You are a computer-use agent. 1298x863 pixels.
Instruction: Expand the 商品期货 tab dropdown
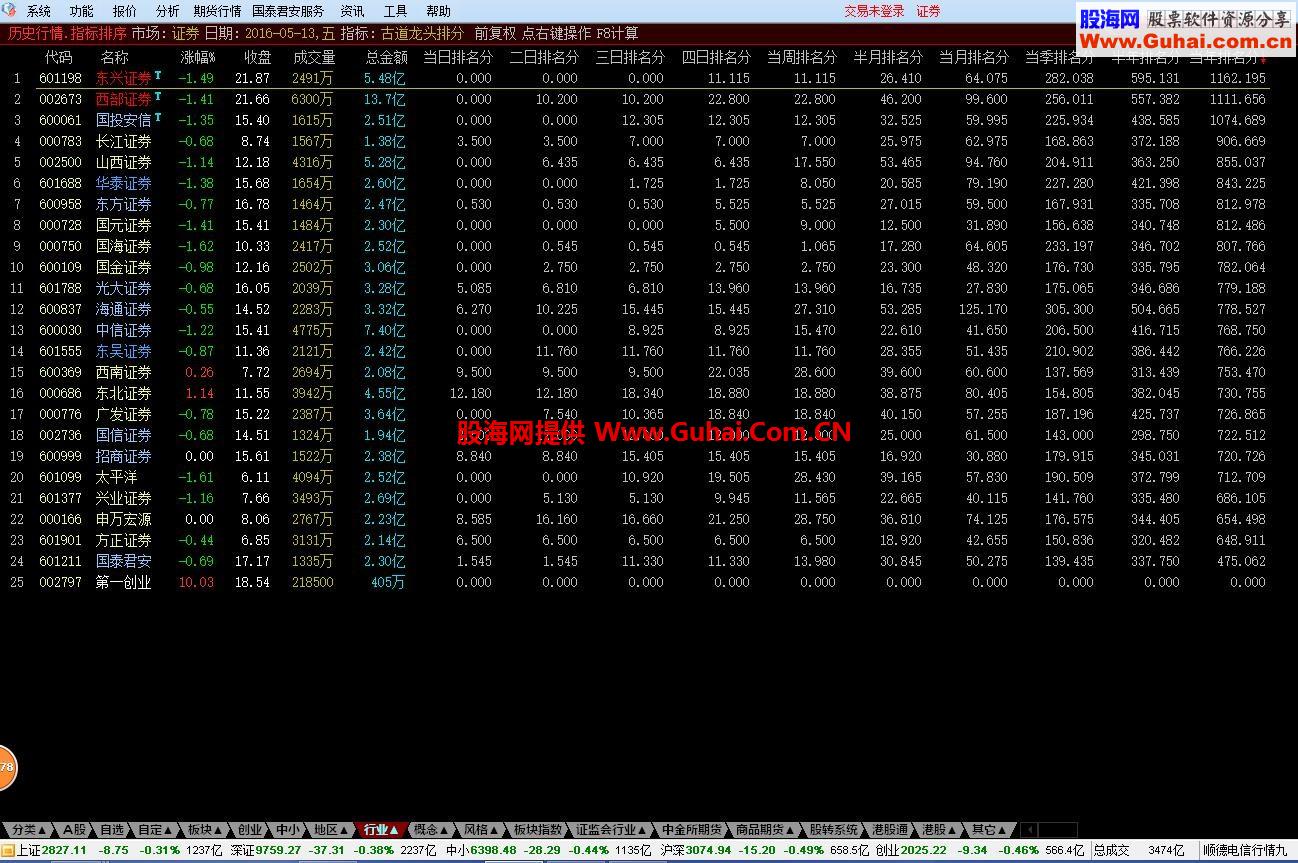click(x=790, y=829)
